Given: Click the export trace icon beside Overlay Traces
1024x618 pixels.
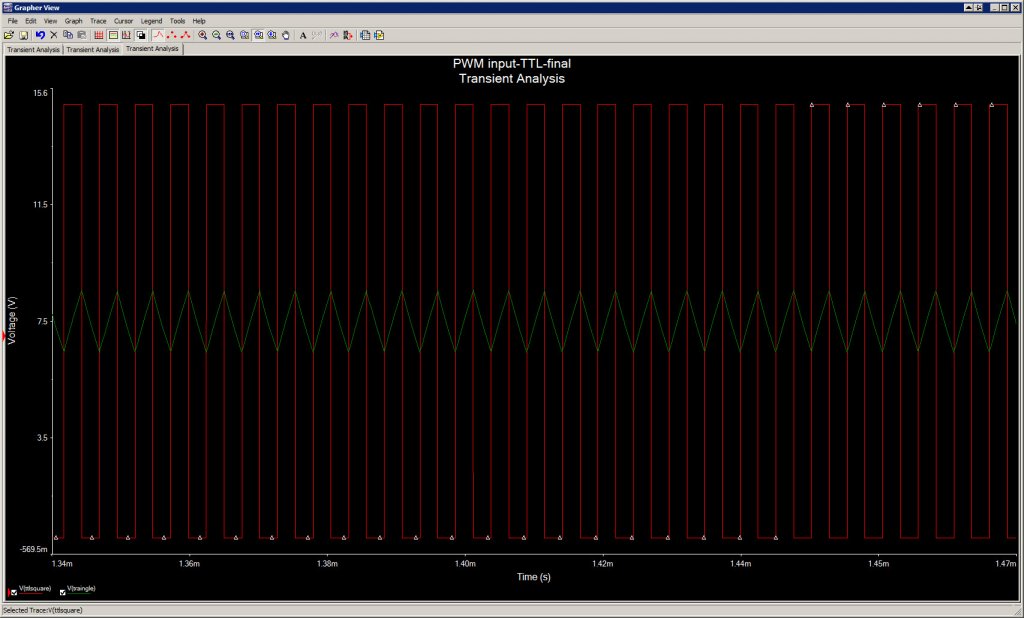Looking at the screenshot, I should (x=347, y=35).
